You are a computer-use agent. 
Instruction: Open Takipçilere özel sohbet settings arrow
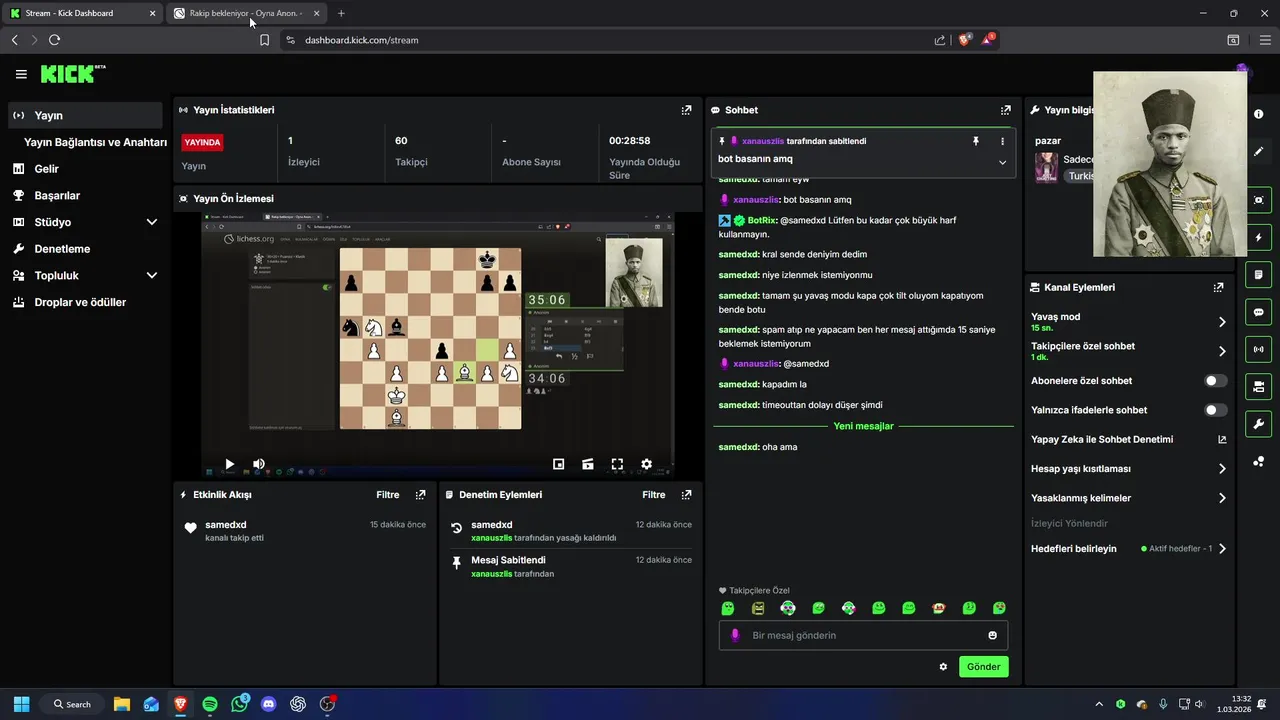[1222, 351]
